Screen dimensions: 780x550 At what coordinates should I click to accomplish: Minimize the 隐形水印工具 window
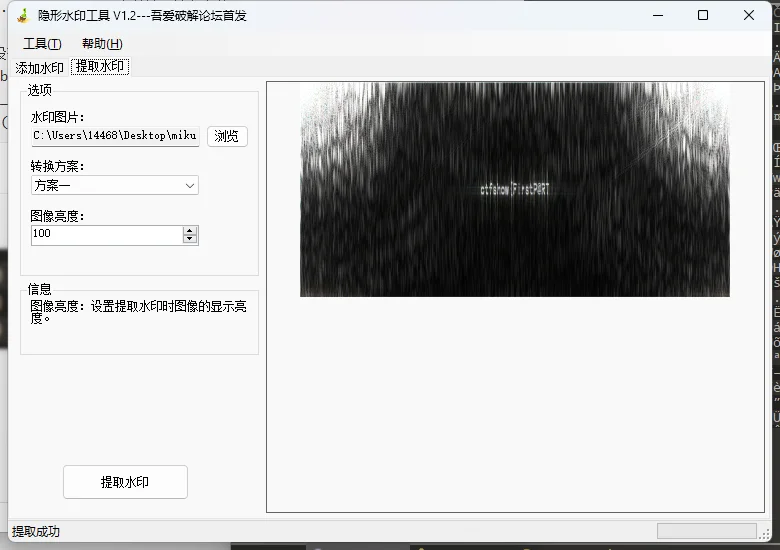tap(657, 15)
